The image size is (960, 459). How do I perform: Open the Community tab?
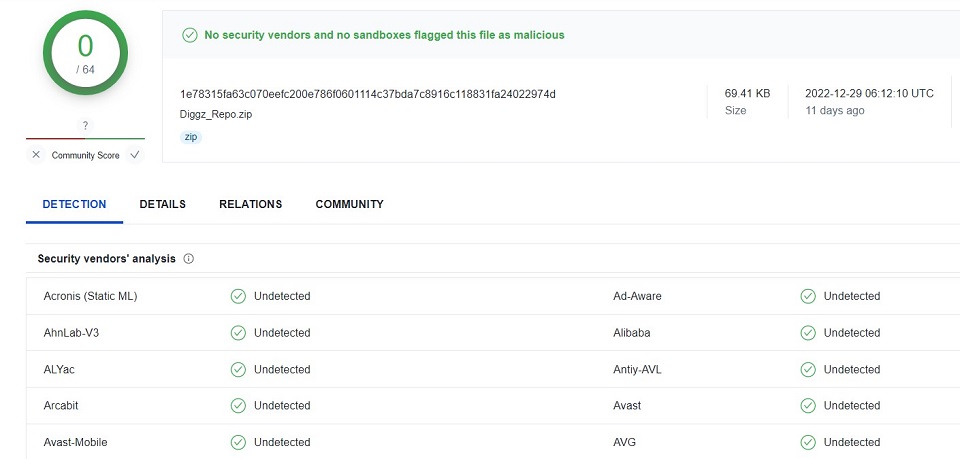[x=349, y=204]
